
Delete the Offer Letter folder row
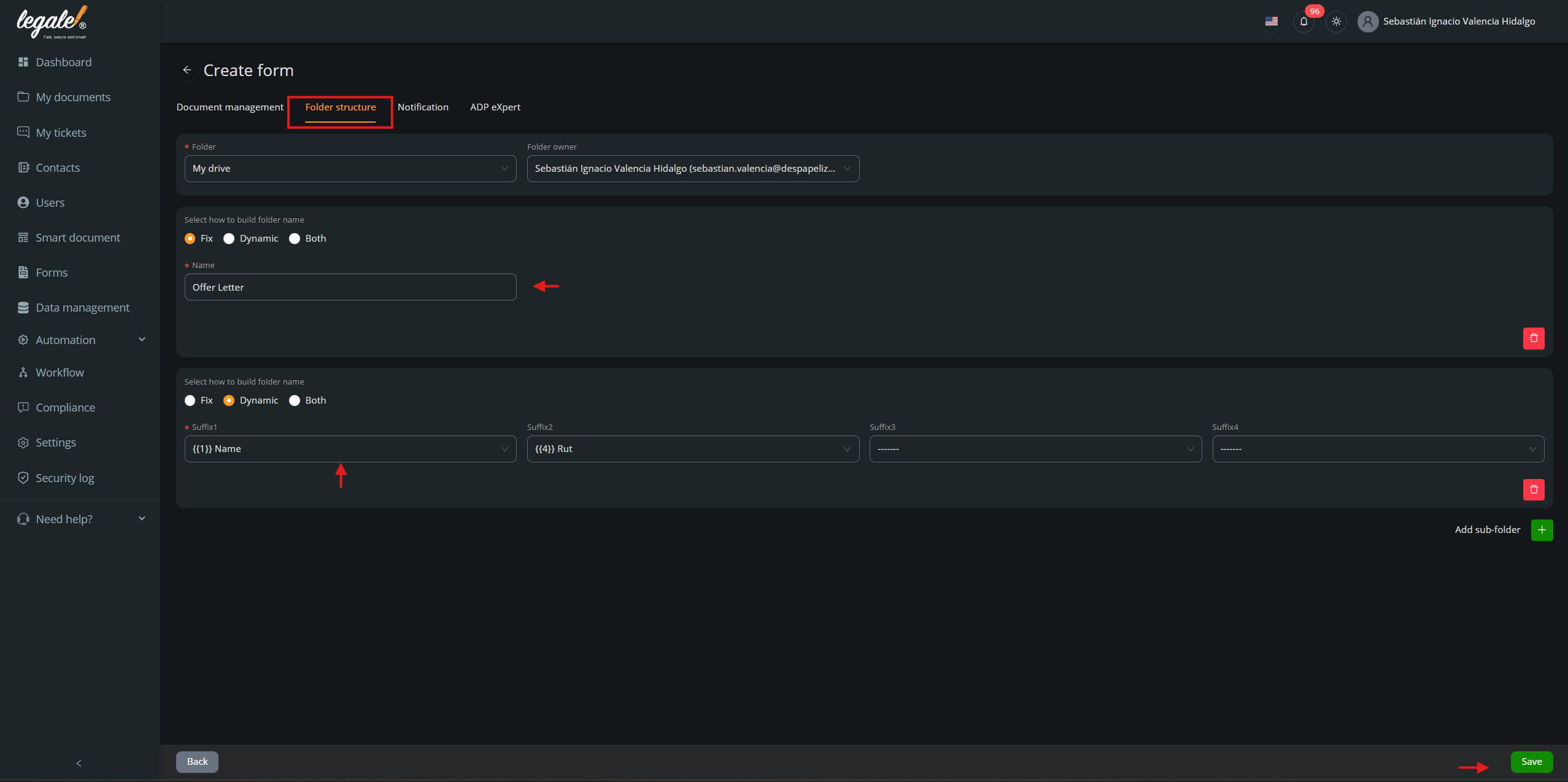(x=1533, y=338)
